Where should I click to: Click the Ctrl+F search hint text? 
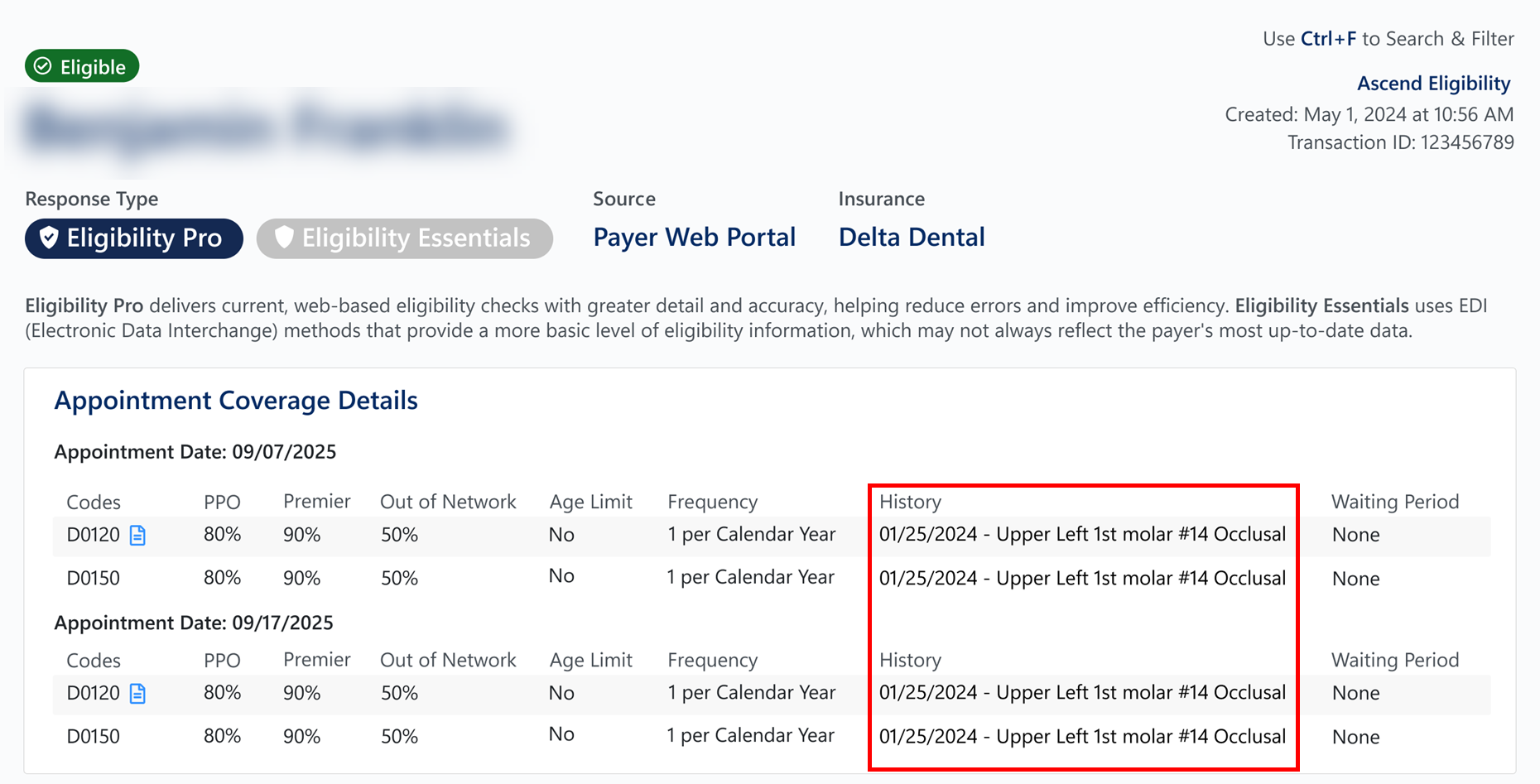click(x=1388, y=39)
